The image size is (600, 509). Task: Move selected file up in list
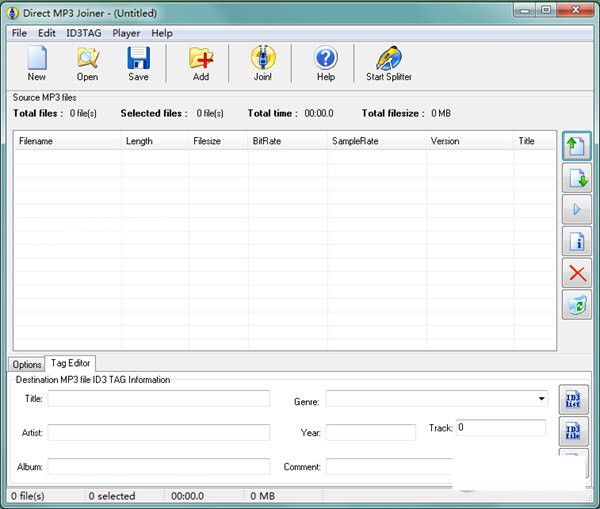coord(577,146)
